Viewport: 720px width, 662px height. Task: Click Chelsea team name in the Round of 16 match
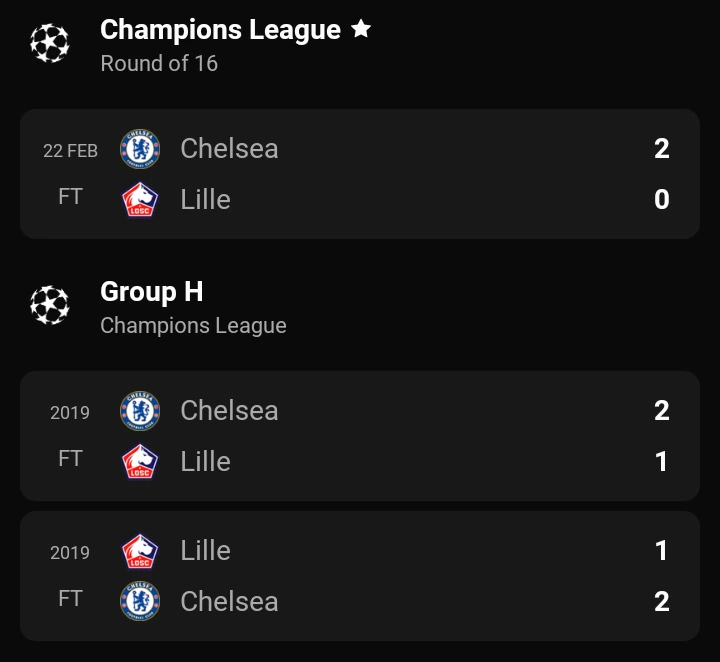point(229,149)
